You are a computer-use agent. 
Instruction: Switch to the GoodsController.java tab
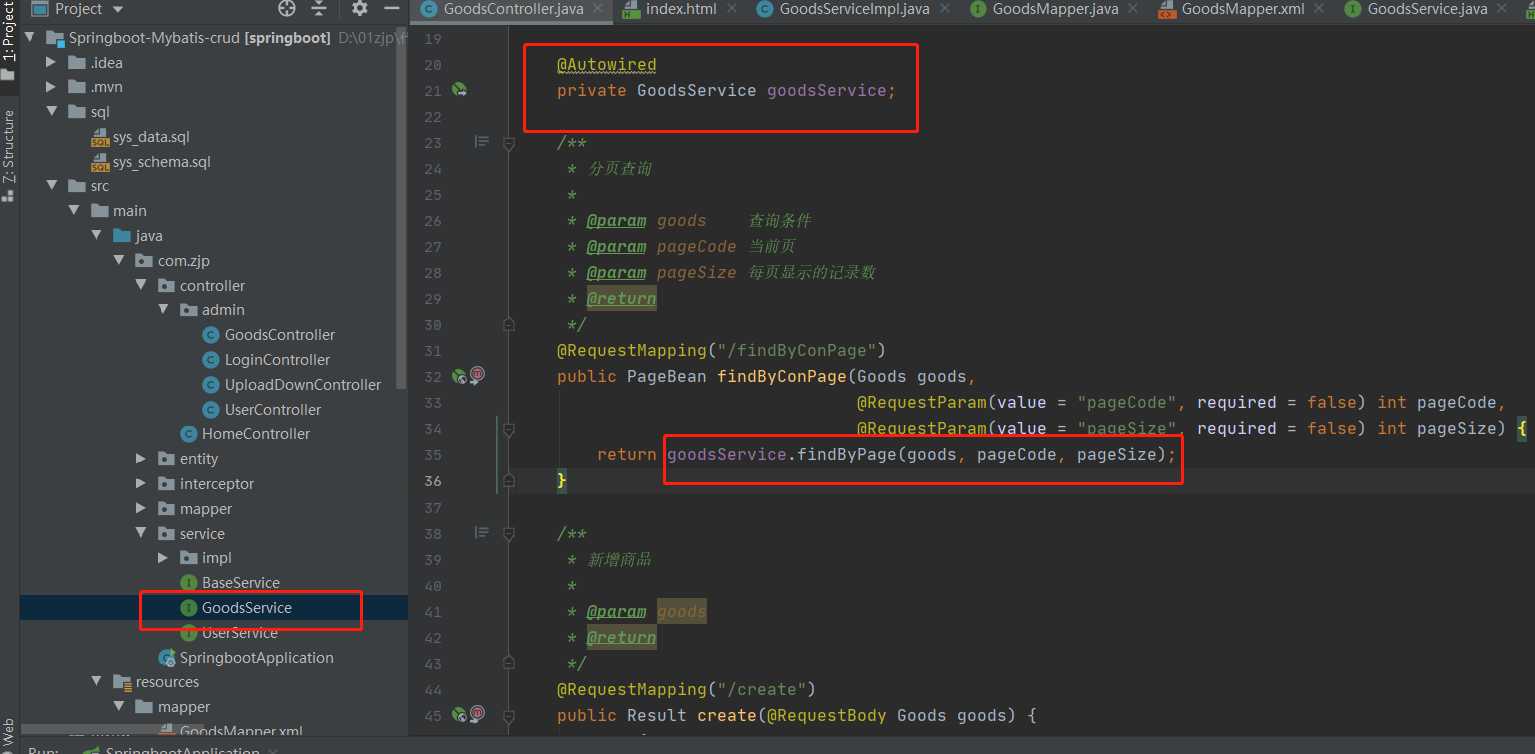click(x=513, y=9)
